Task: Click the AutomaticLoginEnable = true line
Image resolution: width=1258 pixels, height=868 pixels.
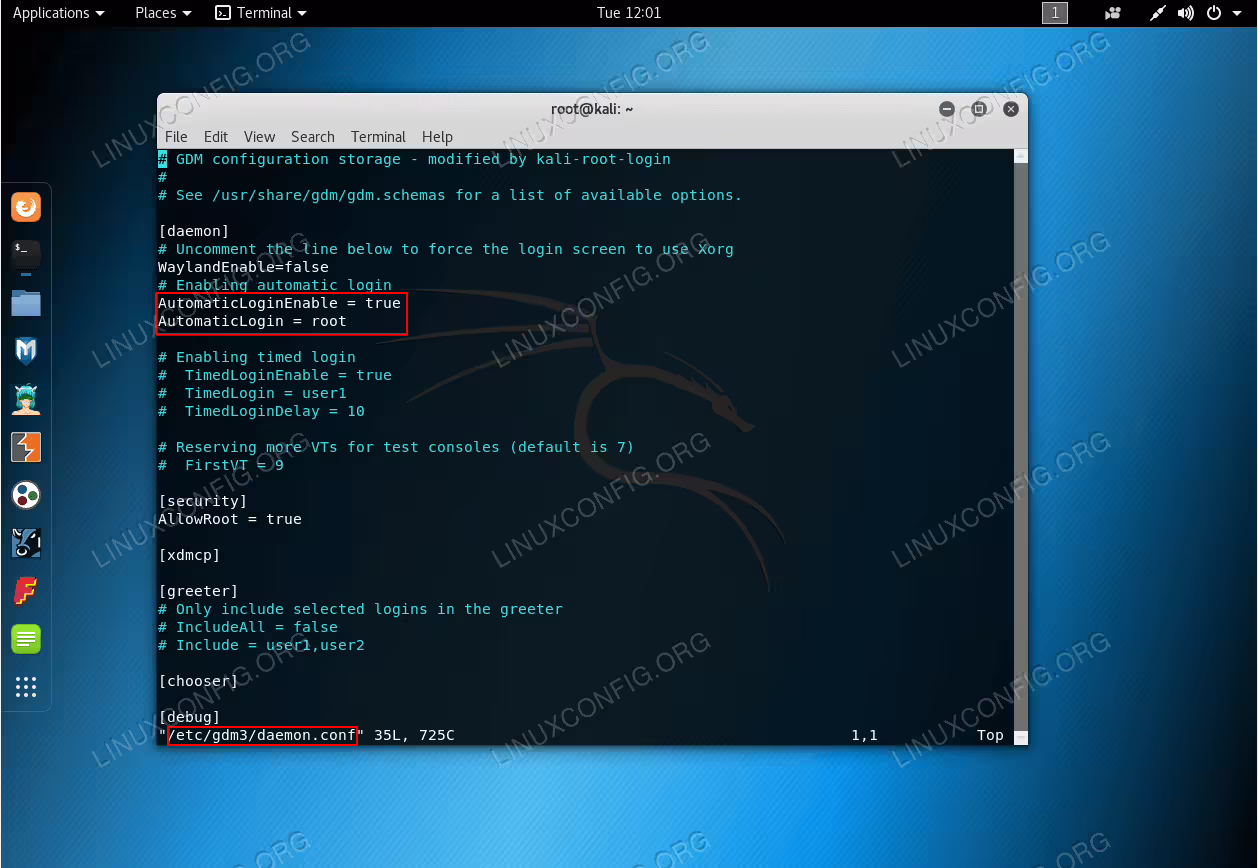Action: (x=279, y=303)
